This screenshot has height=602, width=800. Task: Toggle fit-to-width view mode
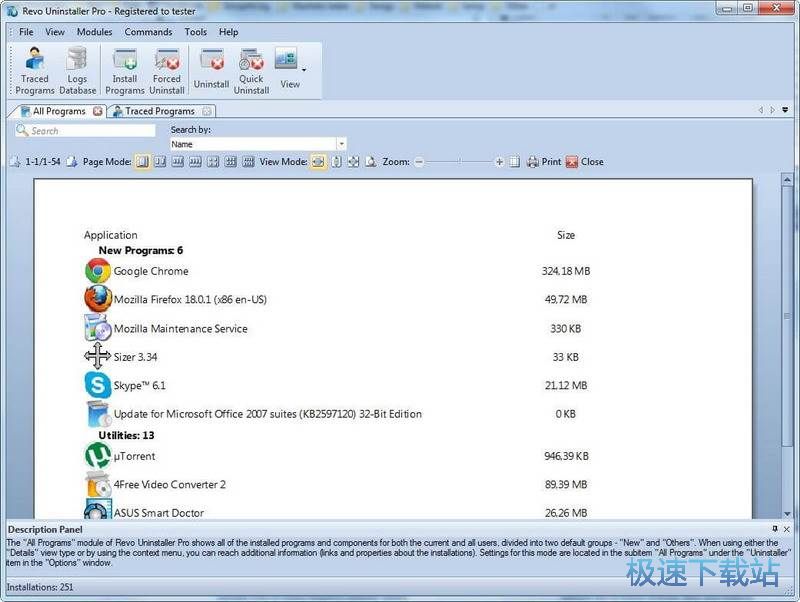pos(318,161)
